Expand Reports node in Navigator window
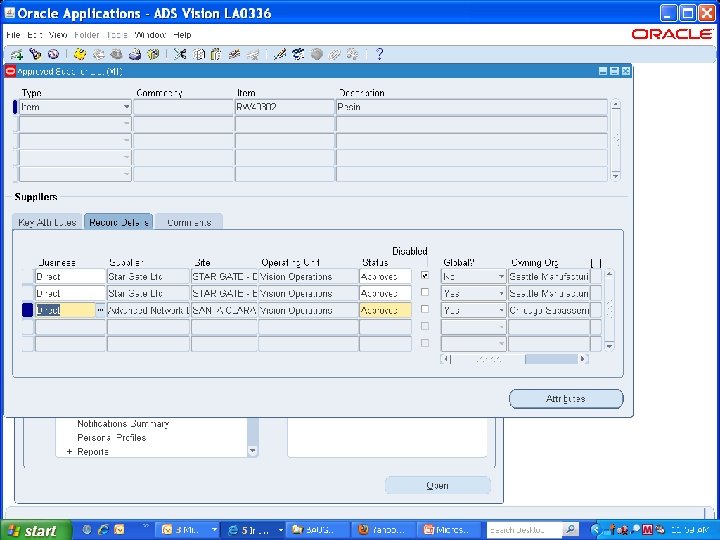The width and height of the screenshot is (720, 540). pos(69,452)
